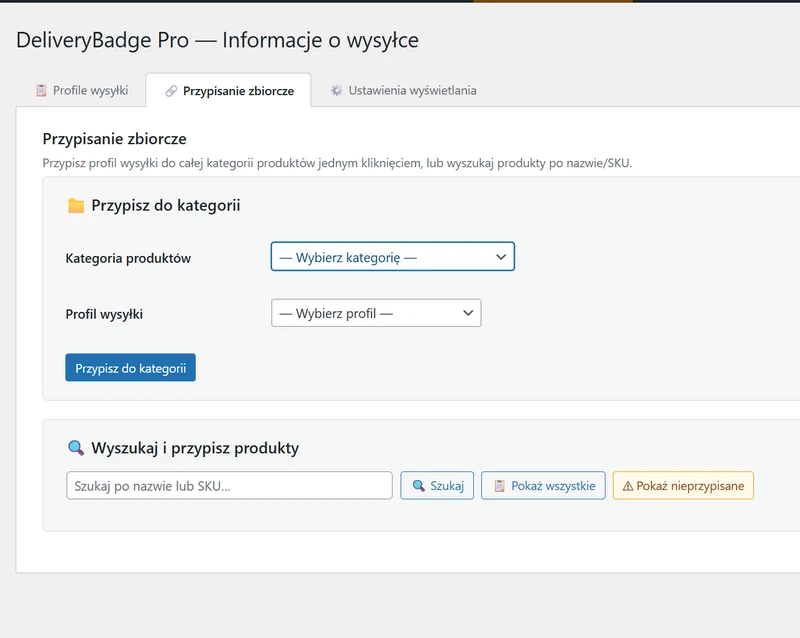Screen dimensions: 800x638
Task: Click folder icon beside Przypisz do kategorii
Action: (76, 205)
